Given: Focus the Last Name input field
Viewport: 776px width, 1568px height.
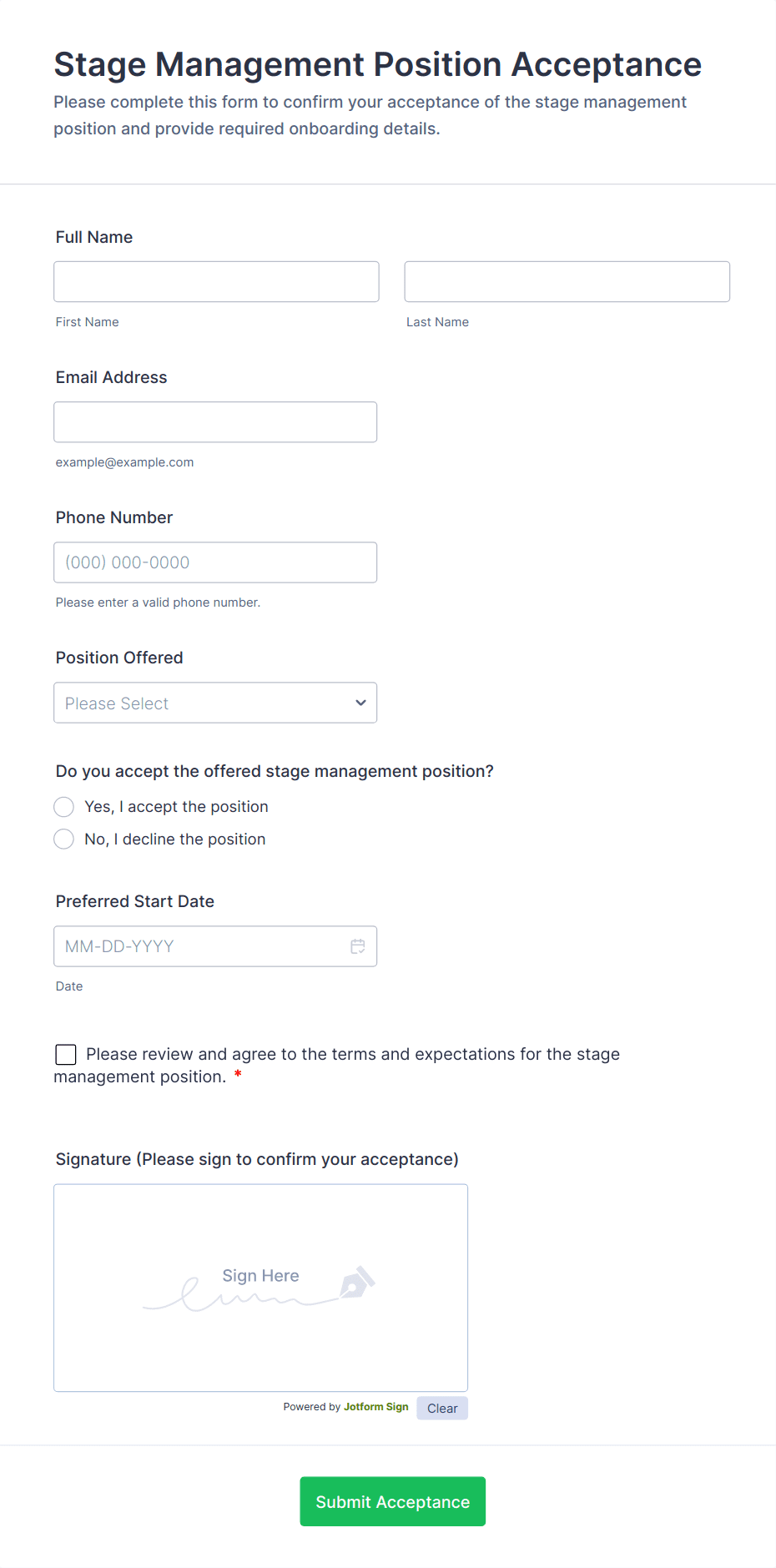Looking at the screenshot, I should click(567, 282).
